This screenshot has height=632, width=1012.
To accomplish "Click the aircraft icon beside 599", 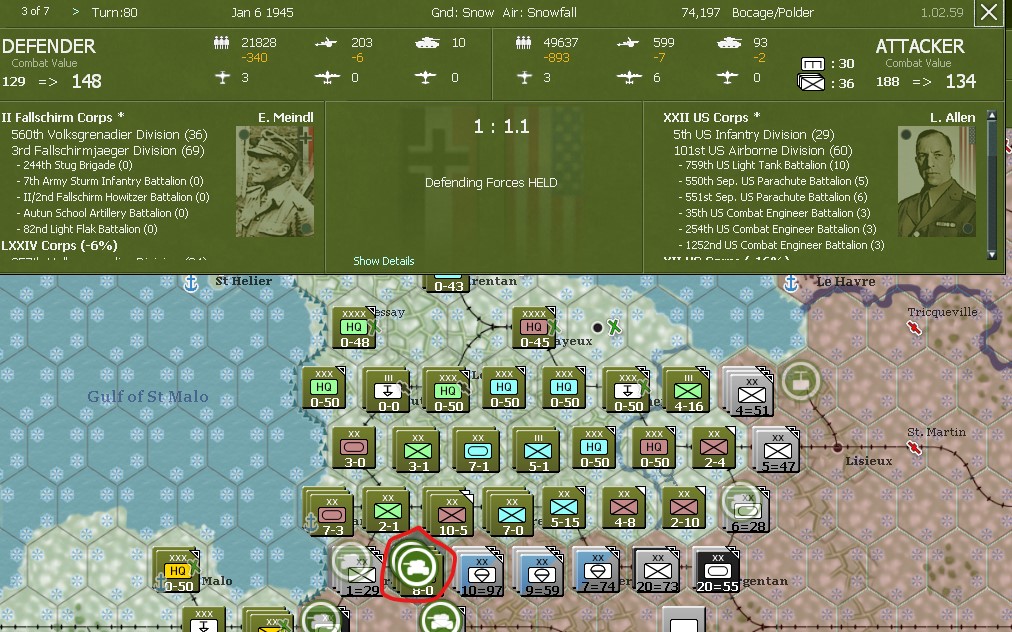I will [630, 43].
